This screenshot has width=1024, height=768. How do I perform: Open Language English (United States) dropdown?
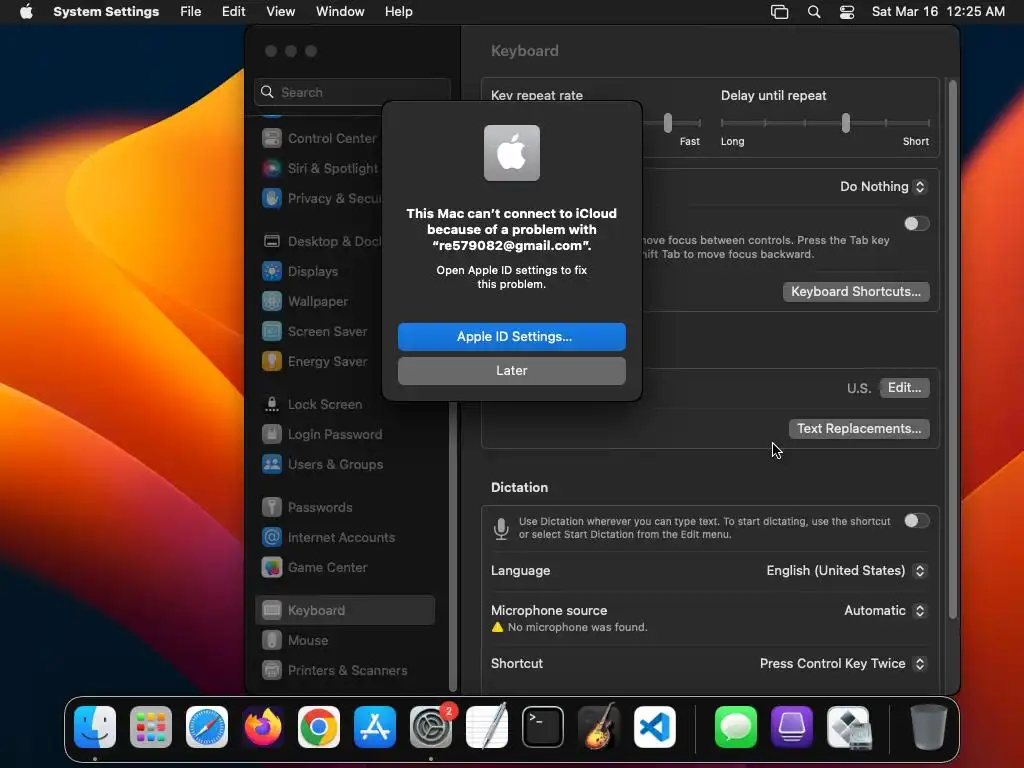846,571
